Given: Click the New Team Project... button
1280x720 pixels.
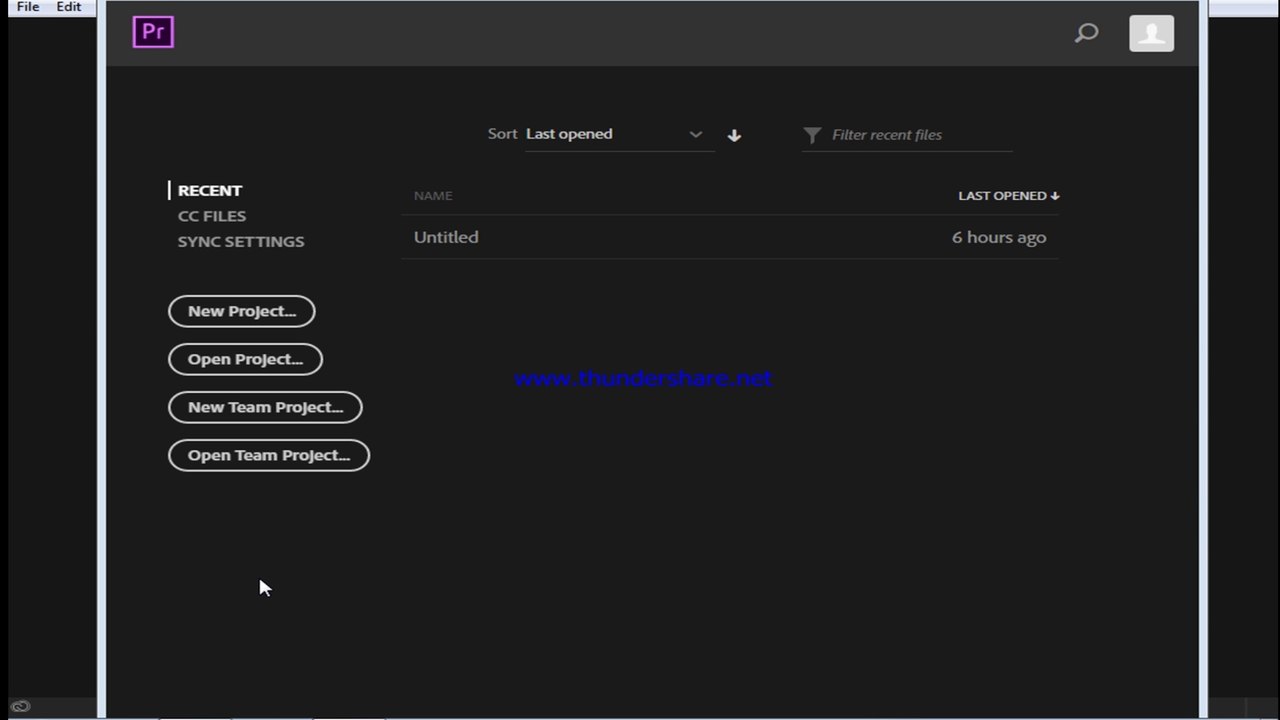Looking at the screenshot, I should pos(265,407).
